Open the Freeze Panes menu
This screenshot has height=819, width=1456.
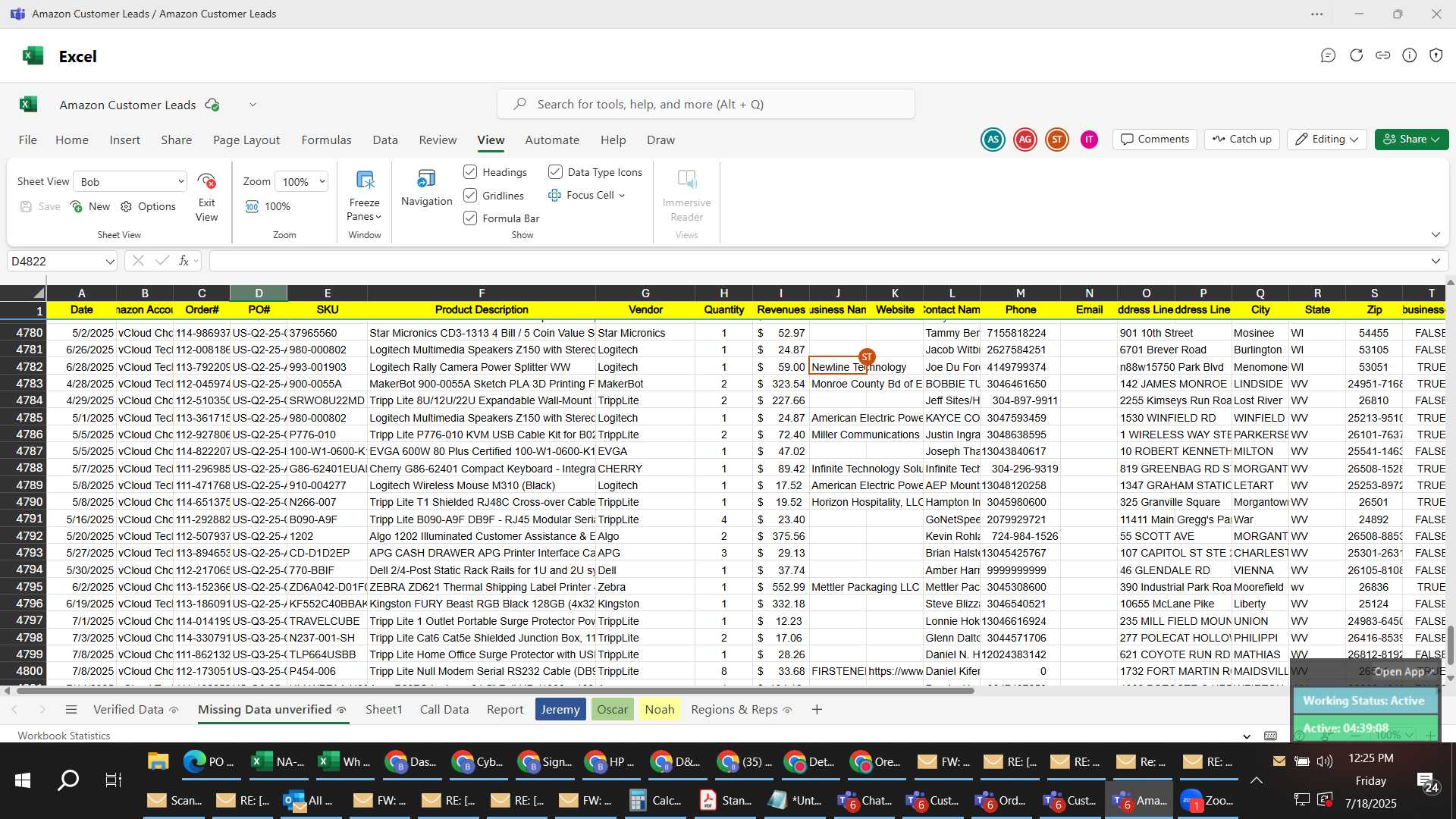[364, 196]
